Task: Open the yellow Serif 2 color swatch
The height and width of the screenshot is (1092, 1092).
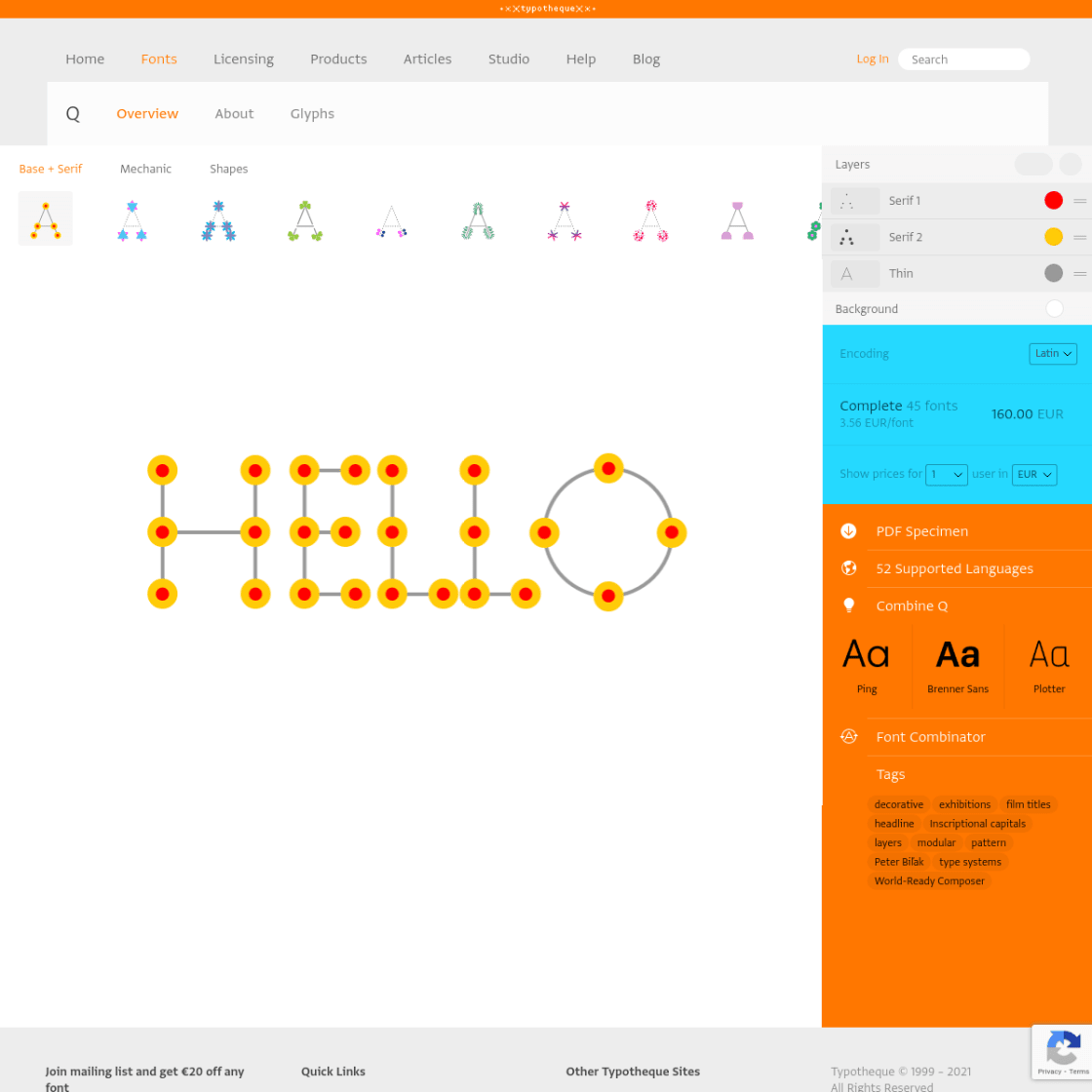Action: pyautogui.click(x=1053, y=237)
